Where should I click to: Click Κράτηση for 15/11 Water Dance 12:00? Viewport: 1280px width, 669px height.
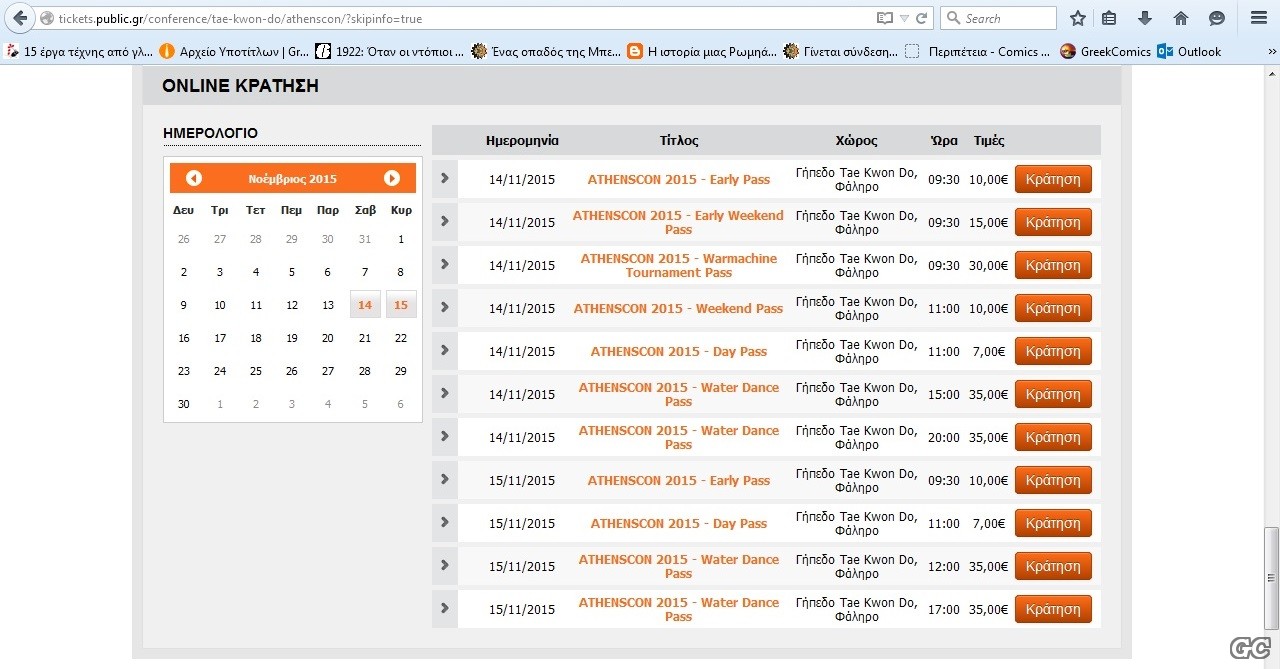1053,566
